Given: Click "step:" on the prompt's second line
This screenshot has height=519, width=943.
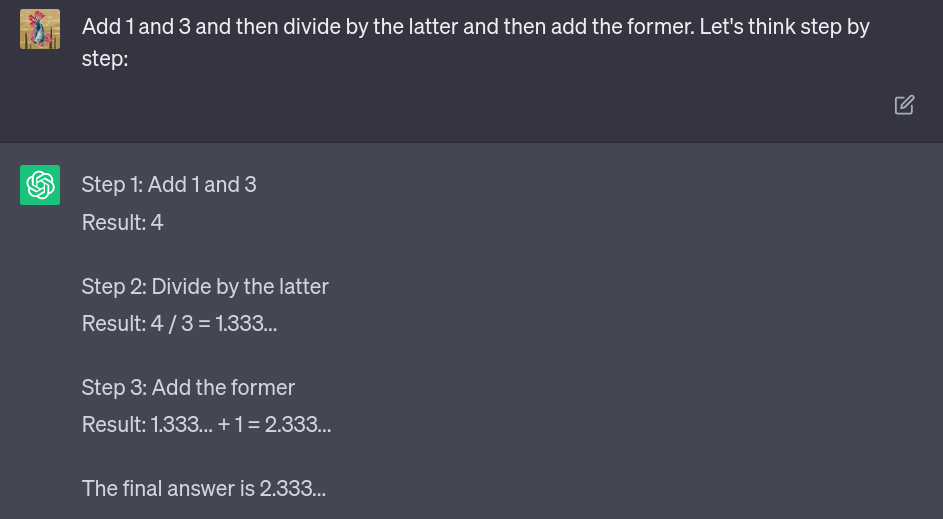Looking at the screenshot, I should tap(106, 60).
